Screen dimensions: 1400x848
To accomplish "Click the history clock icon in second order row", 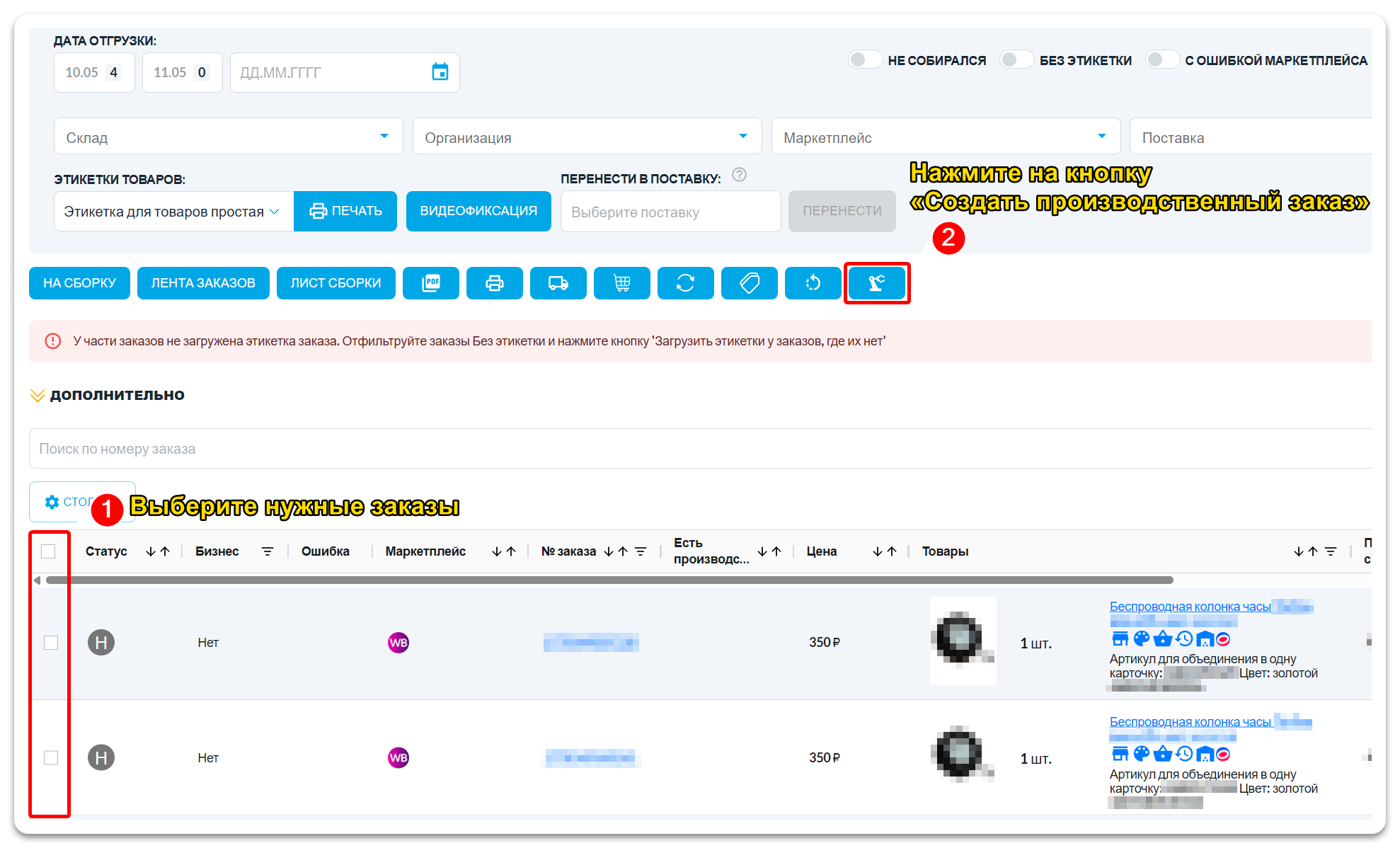I will click(1184, 754).
